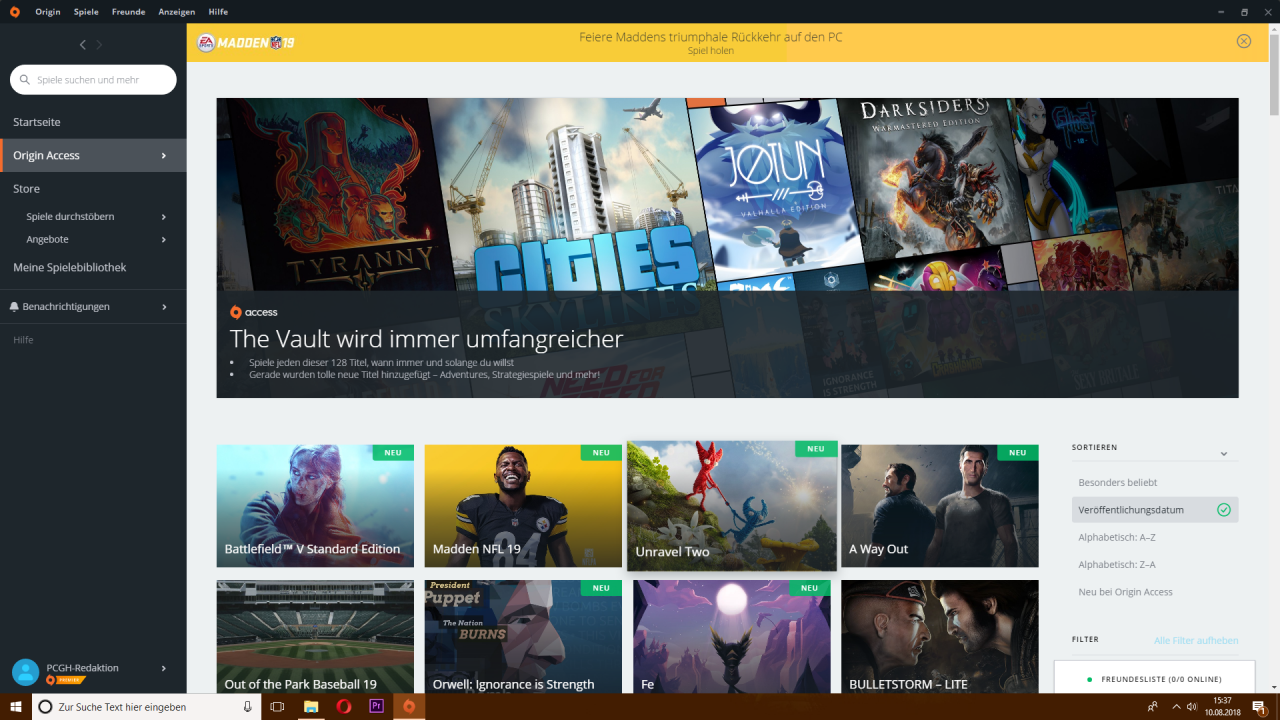Image resolution: width=1280 pixels, height=720 pixels.
Task: Collapse the Sortieren section chevron
Action: coord(1223,454)
